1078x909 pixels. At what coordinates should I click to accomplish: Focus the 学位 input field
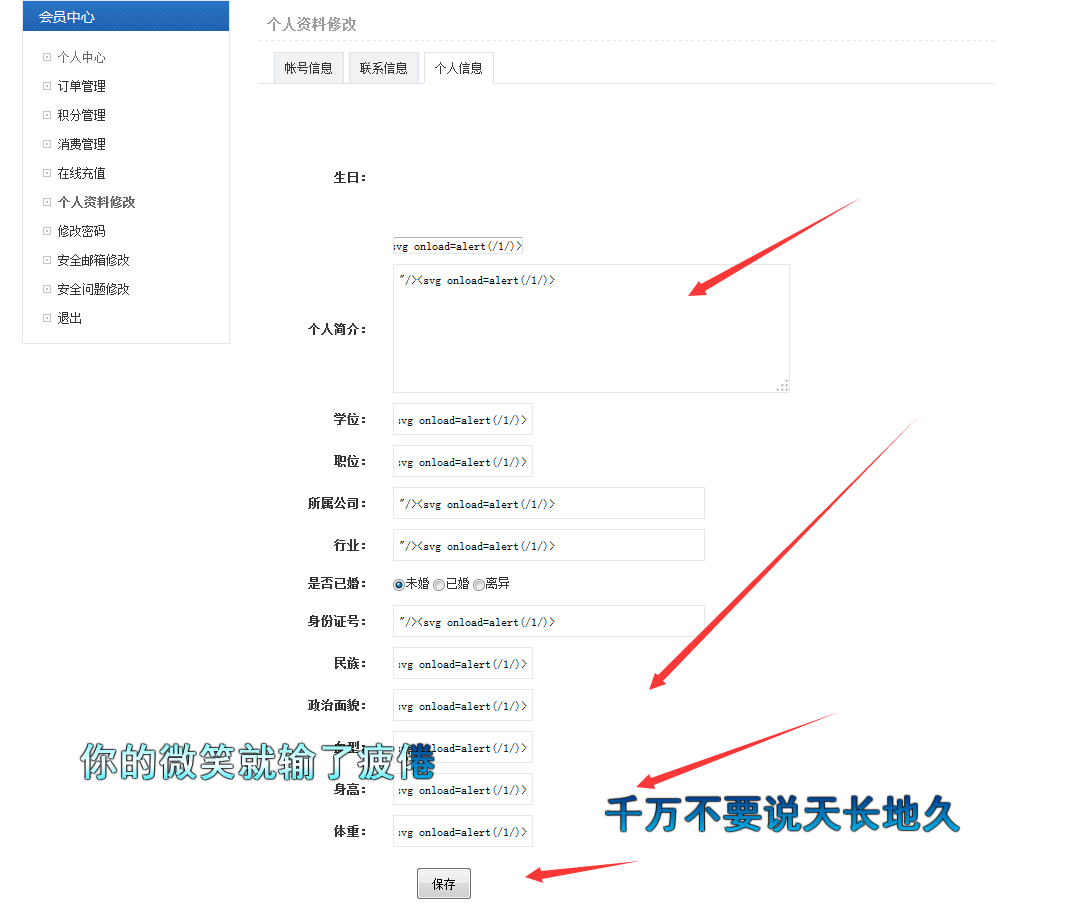(463, 419)
